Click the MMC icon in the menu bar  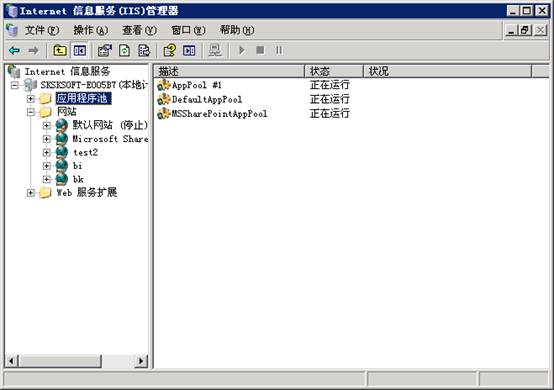click(12, 30)
